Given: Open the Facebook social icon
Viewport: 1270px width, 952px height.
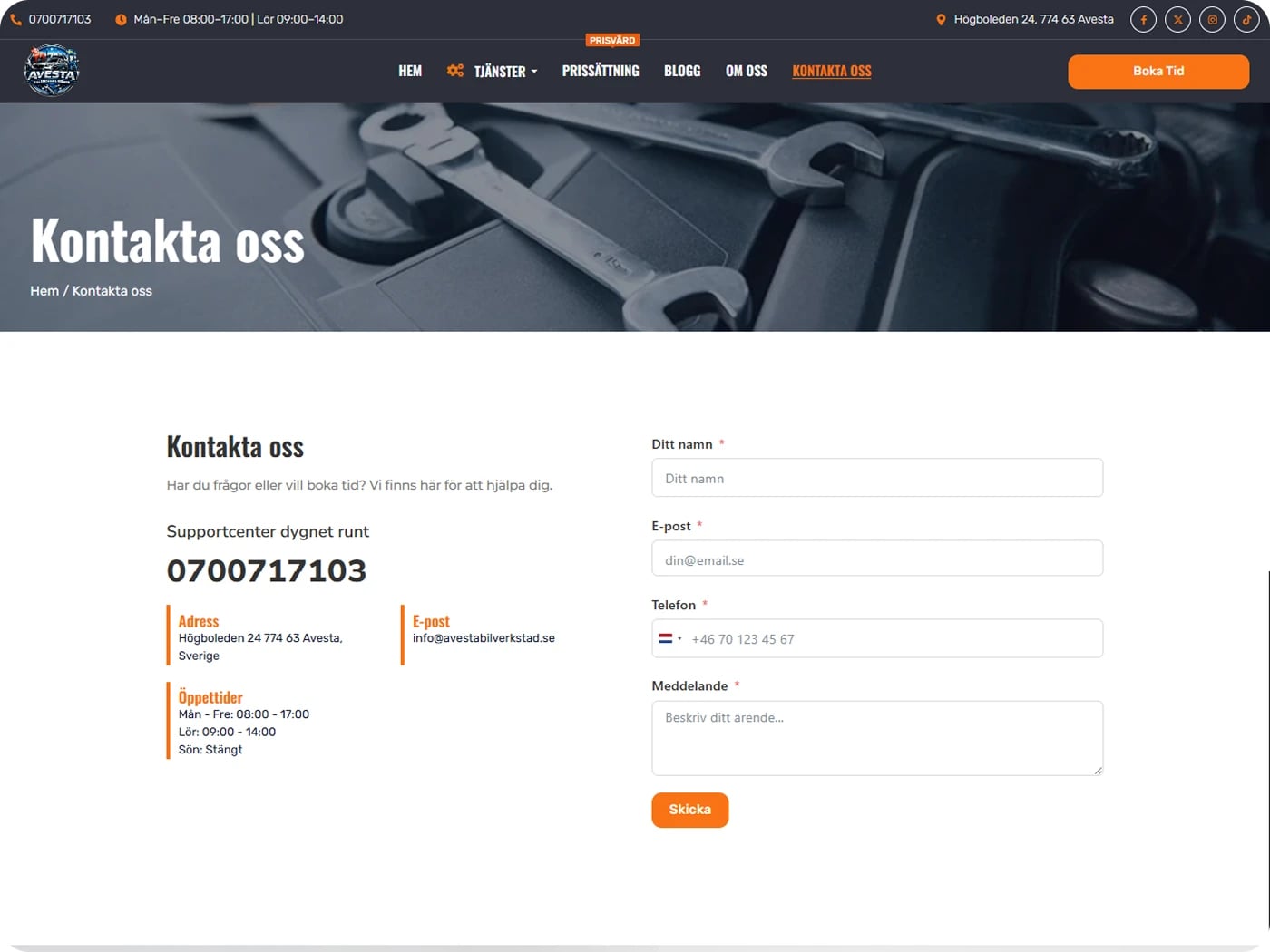Looking at the screenshot, I should coord(1143,19).
